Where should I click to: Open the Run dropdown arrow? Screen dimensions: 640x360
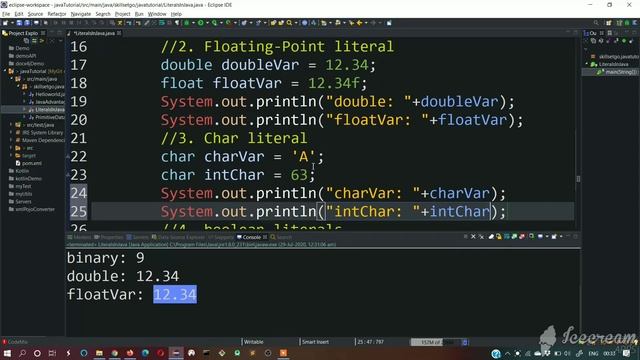(207, 23)
